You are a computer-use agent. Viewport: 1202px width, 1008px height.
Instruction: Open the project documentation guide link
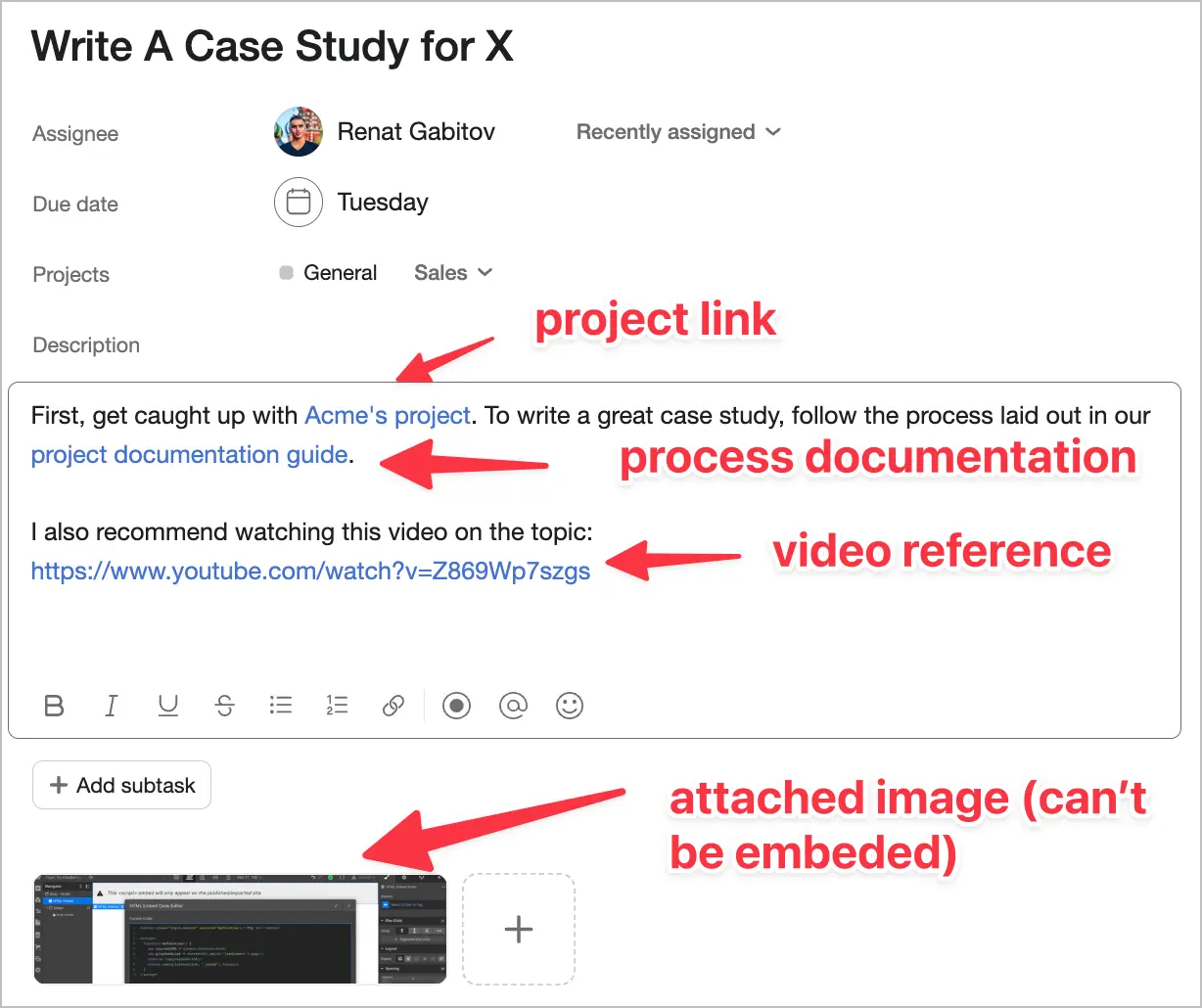tap(189, 454)
